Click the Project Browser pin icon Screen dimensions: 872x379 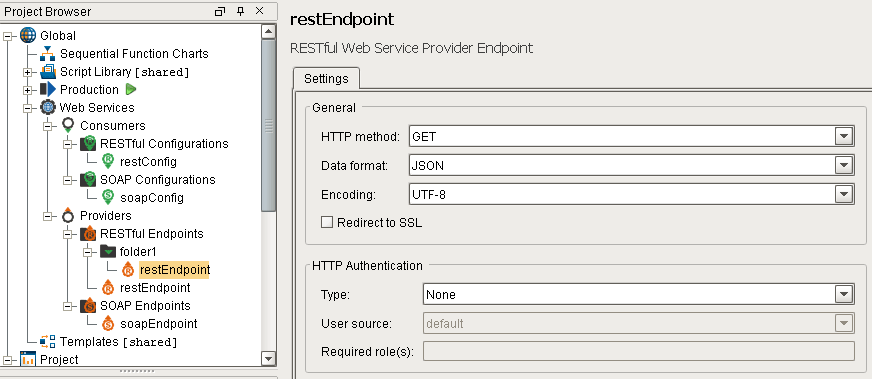(240, 11)
